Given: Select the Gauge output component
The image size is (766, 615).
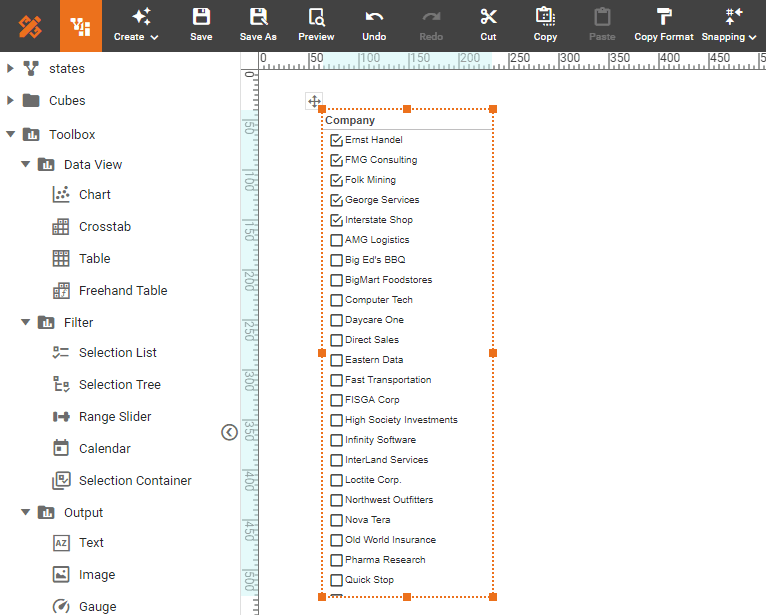Looking at the screenshot, I should (x=97, y=607).
